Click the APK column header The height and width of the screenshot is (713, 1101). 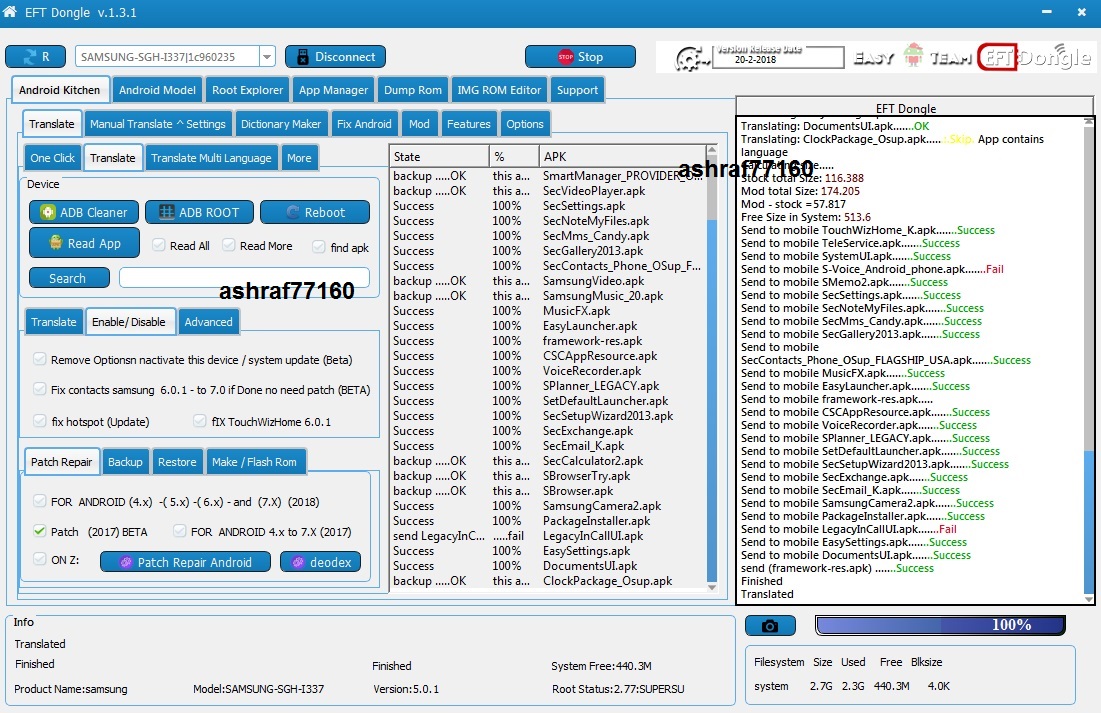coord(622,157)
